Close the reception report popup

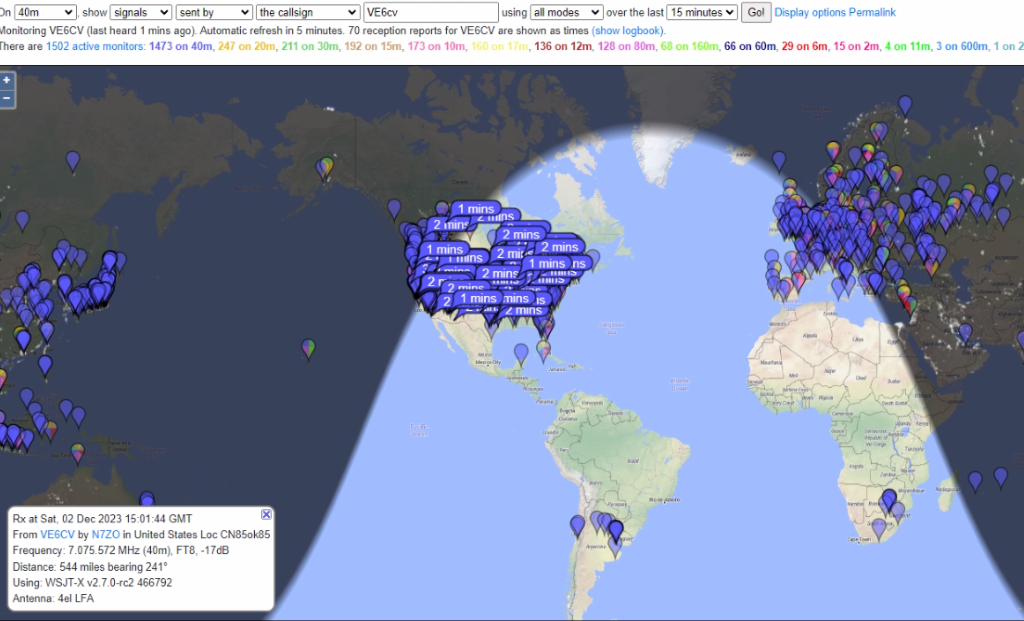(266, 514)
